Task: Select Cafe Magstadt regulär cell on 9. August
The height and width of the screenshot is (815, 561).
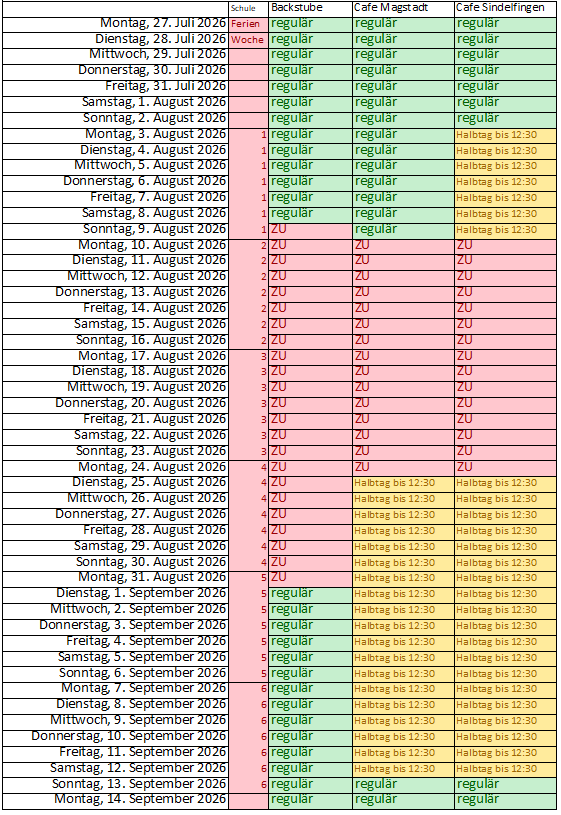Action: 403,230
